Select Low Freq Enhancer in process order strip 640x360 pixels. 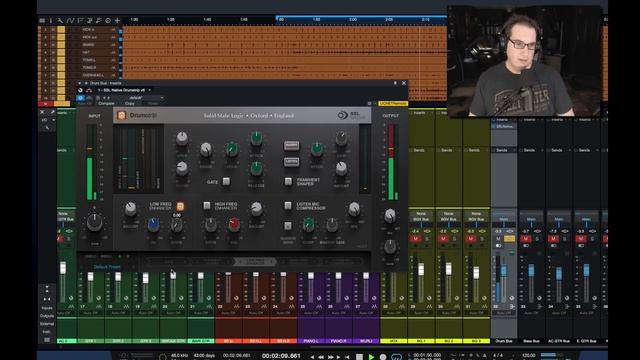255,261
